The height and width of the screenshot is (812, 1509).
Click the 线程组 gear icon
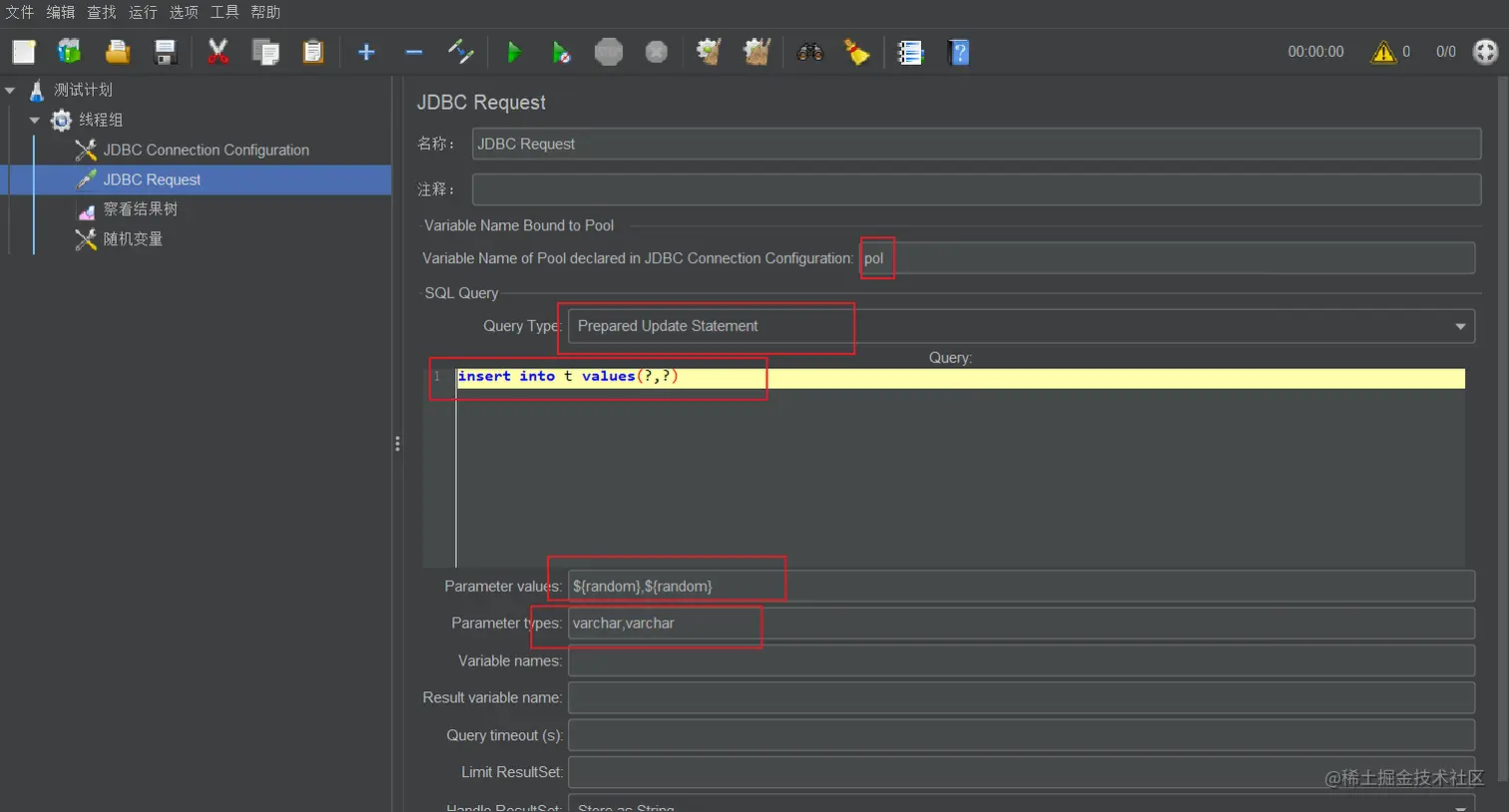(x=62, y=120)
